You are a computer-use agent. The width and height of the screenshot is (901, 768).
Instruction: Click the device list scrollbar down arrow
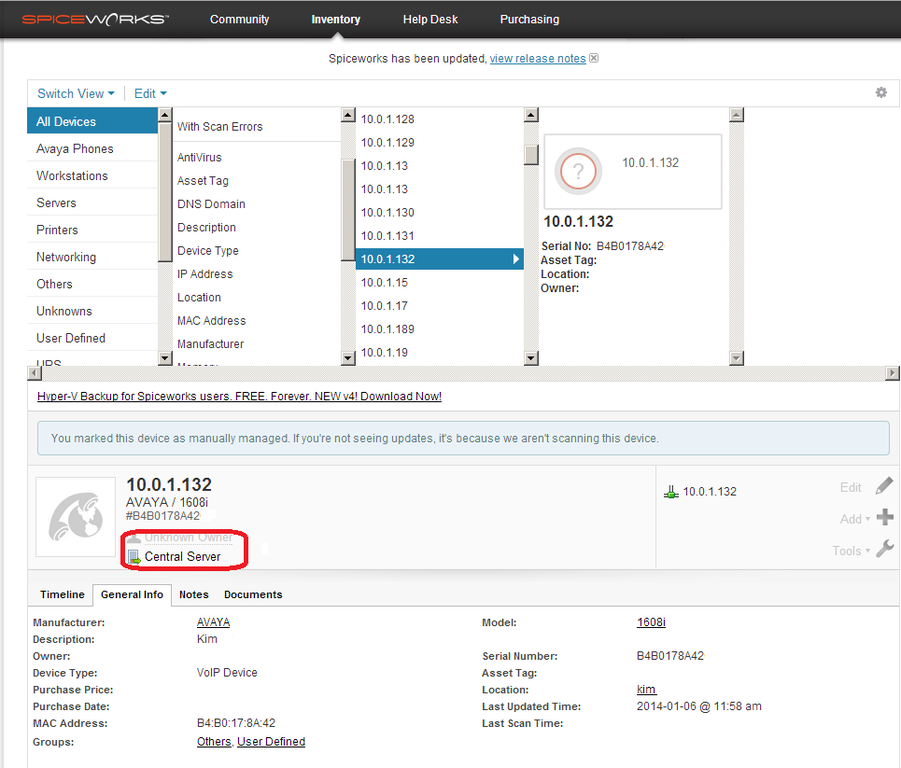[531, 355]
